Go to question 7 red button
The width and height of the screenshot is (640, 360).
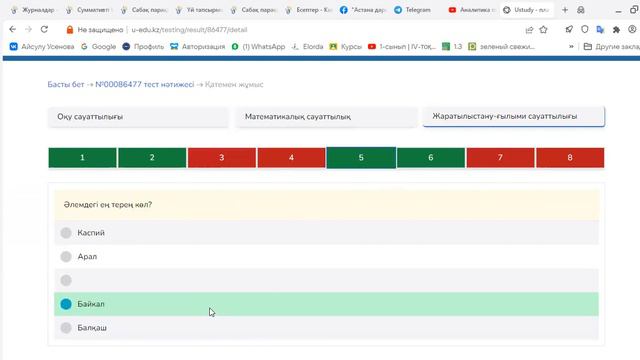[500, 158]
